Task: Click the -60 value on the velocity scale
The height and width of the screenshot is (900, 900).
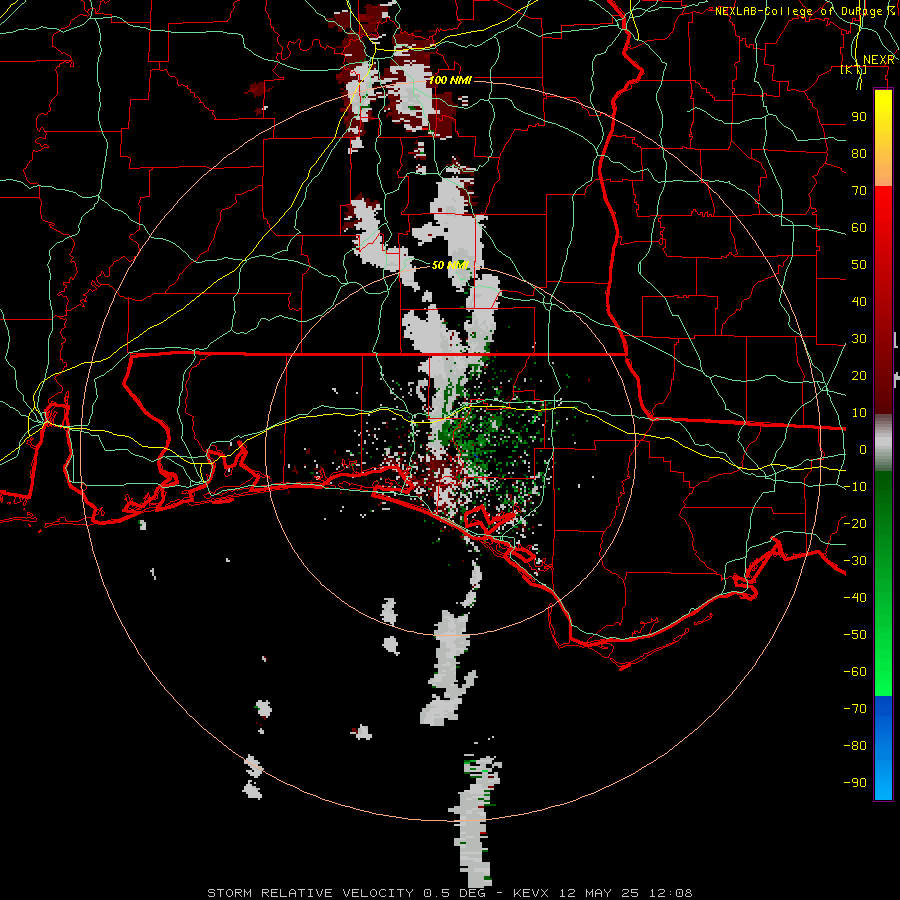Action: pos(855,672)
